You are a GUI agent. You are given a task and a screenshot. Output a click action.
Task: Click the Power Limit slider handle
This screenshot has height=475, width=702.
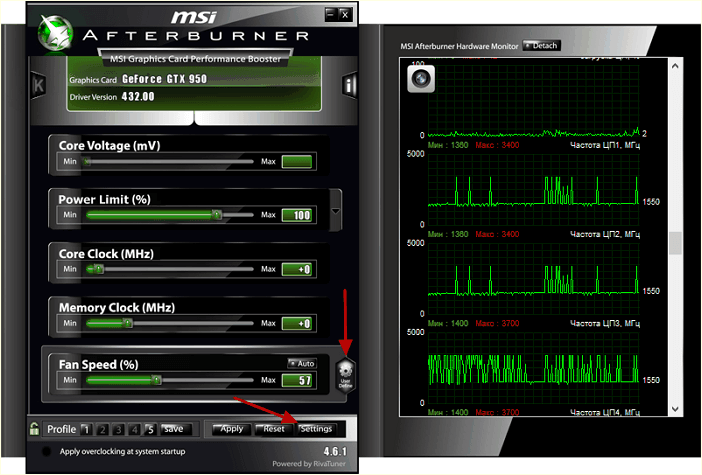(217, 215)
